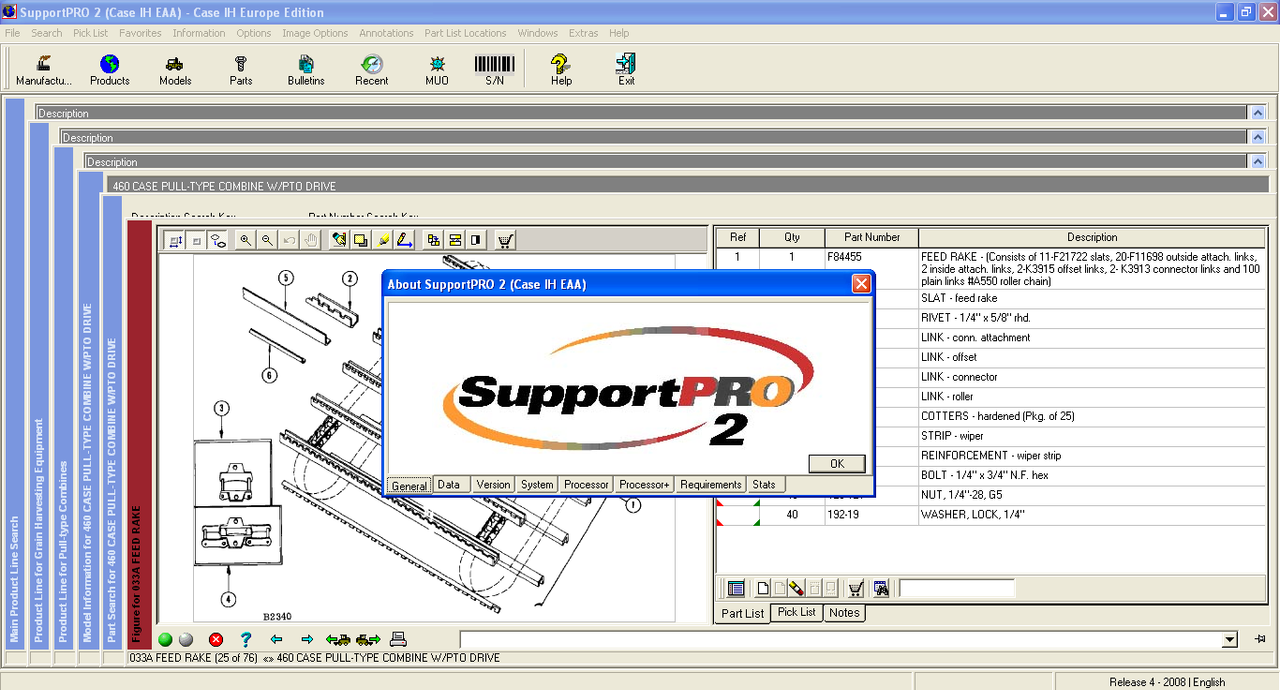This screenshot has width=1280, height=690.
Task: Click the green circle status icon
Action: (x=165, y=639)
